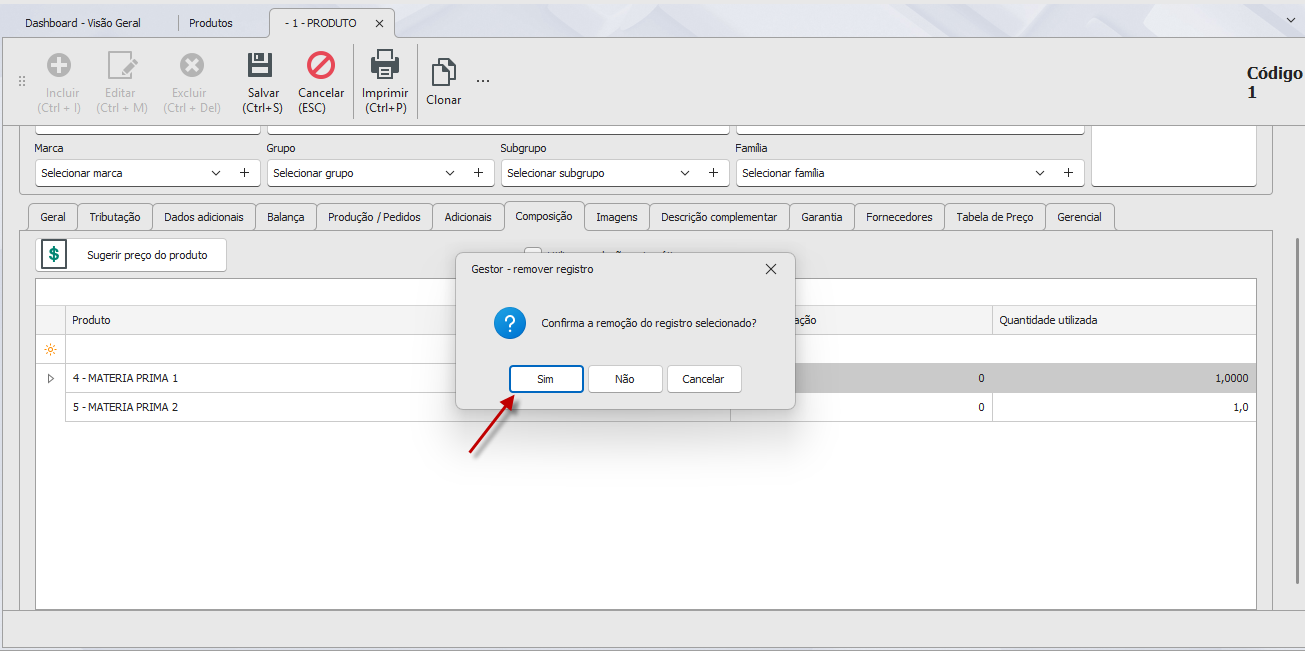This screenshot has width=1305, height=651.
Task: Close the 'Gestor - remover registro' dialog
Action: 771,269
